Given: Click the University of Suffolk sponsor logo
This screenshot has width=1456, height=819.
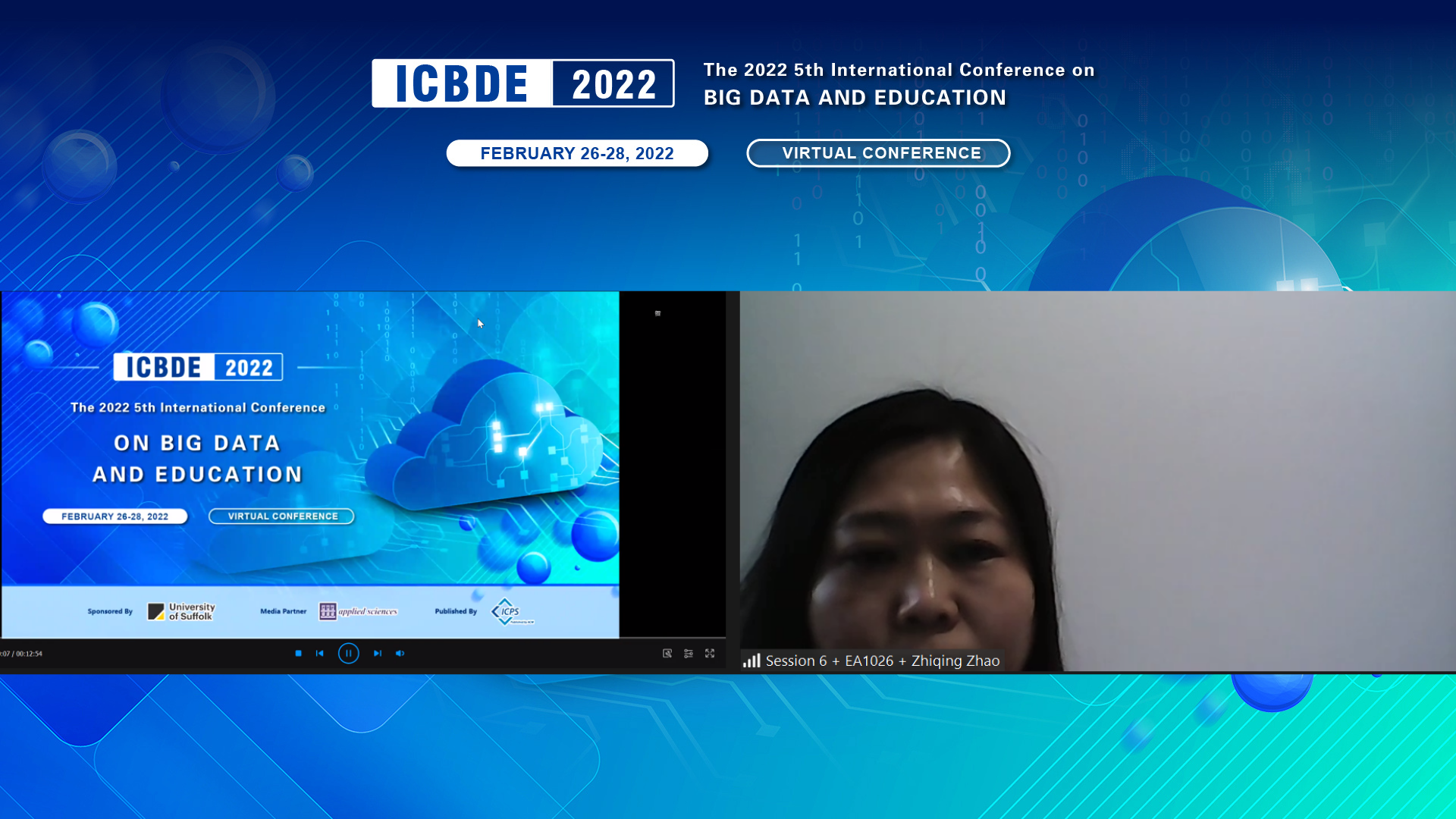Looking at the screenshot, I should (x=182, y=611).
